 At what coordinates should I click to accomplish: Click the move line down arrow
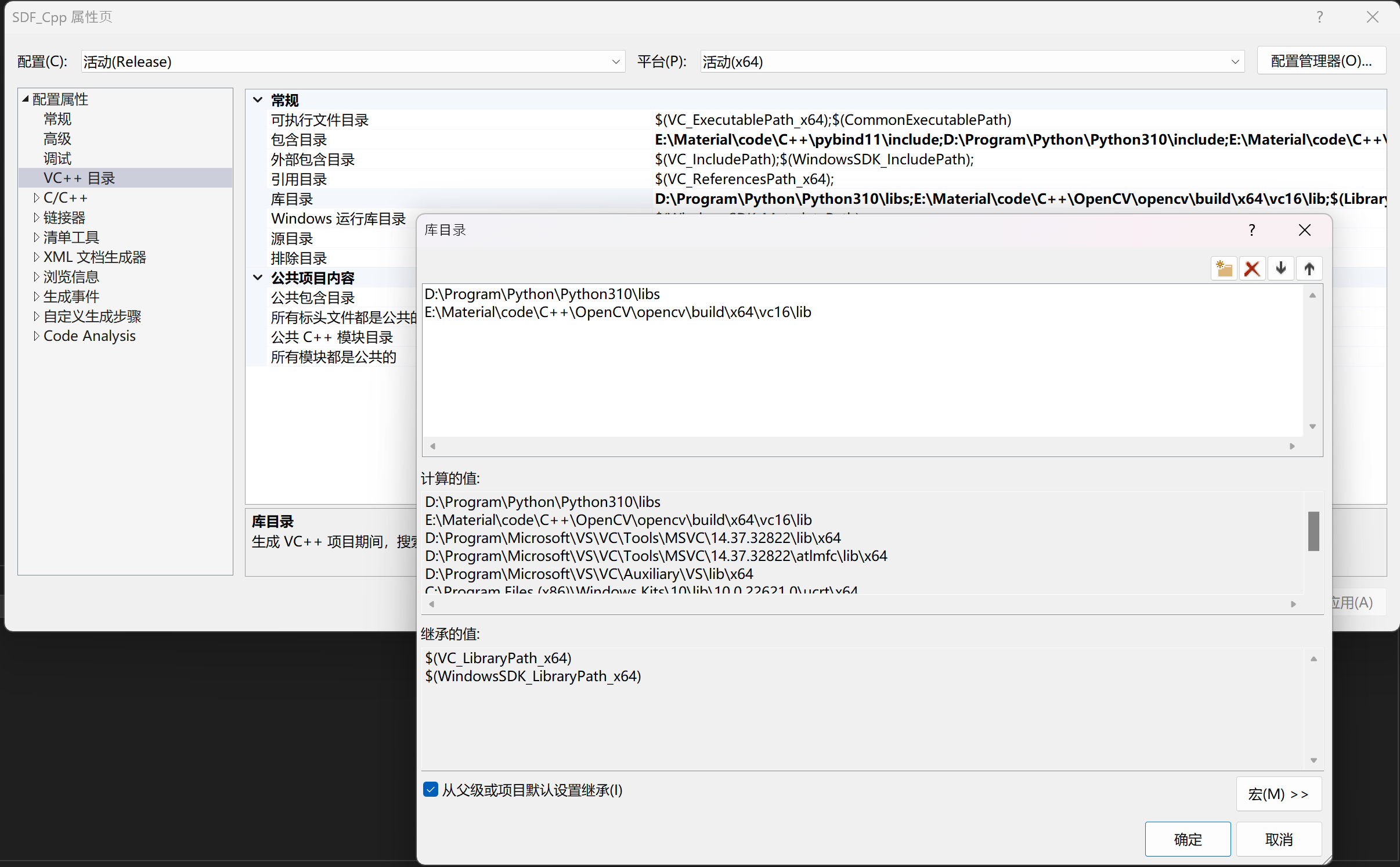1280,269
